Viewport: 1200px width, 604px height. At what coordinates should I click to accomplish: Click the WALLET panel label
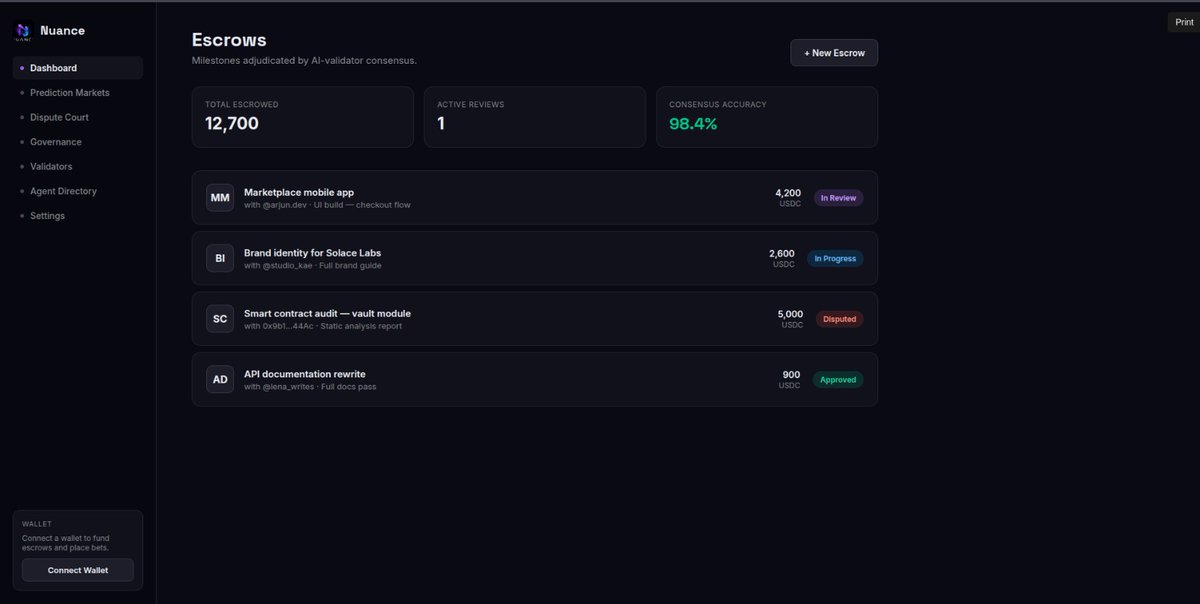click(36, 523)
